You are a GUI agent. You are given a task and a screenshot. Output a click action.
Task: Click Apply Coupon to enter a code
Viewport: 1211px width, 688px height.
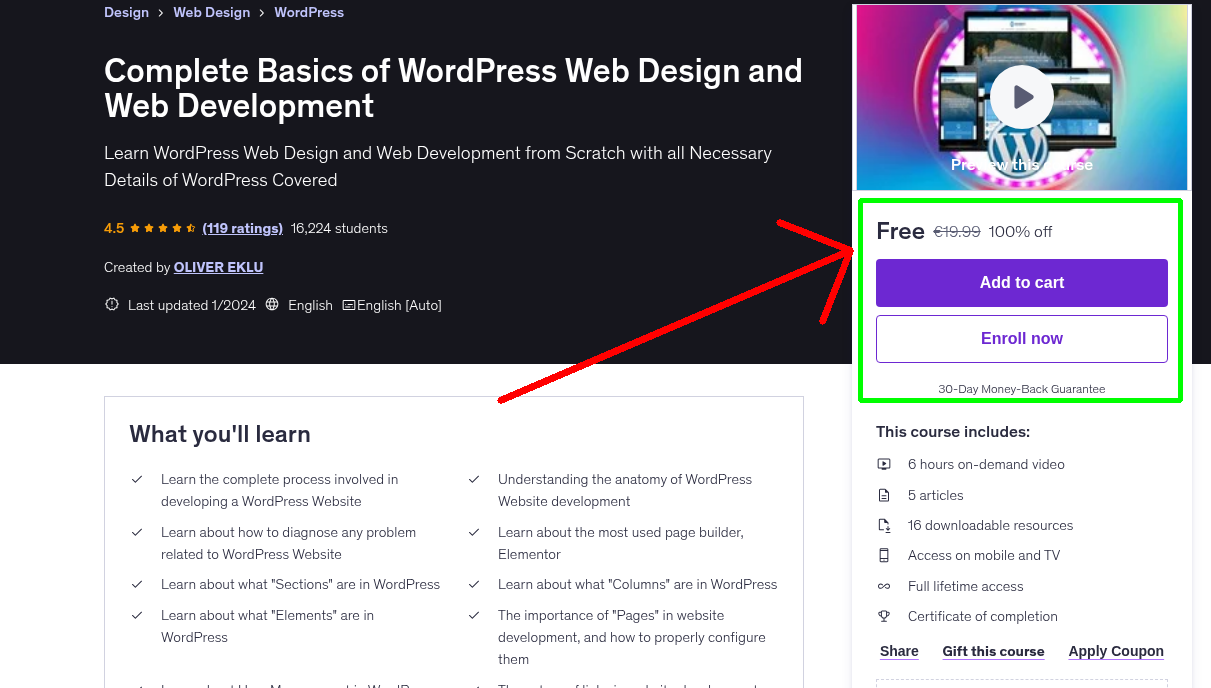[1115, 651]
